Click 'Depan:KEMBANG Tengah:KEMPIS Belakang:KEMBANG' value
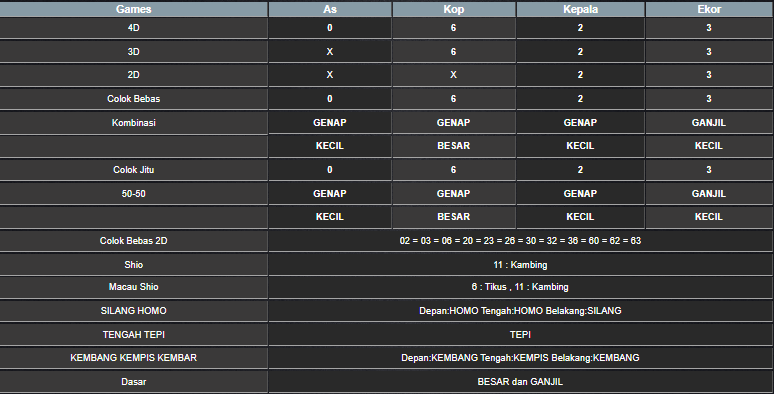Viewport: 774px width, 394px height. pyautogui.click(x=520, y=357)
